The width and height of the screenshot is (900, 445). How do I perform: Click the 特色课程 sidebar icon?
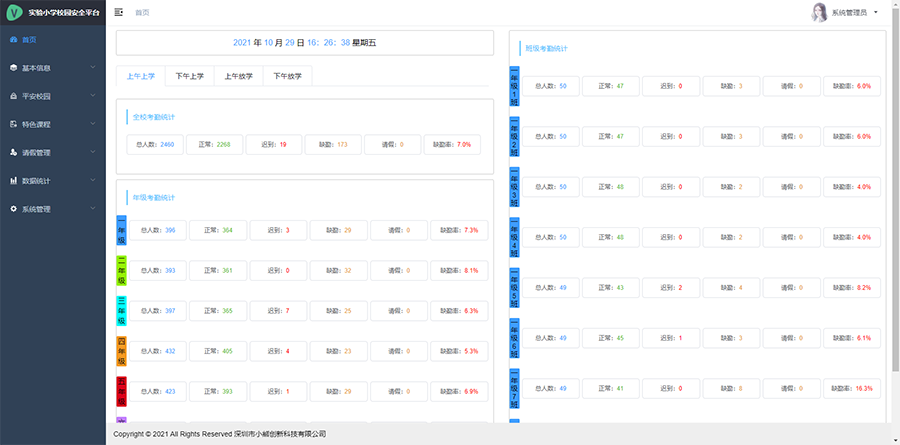[12, 125]
